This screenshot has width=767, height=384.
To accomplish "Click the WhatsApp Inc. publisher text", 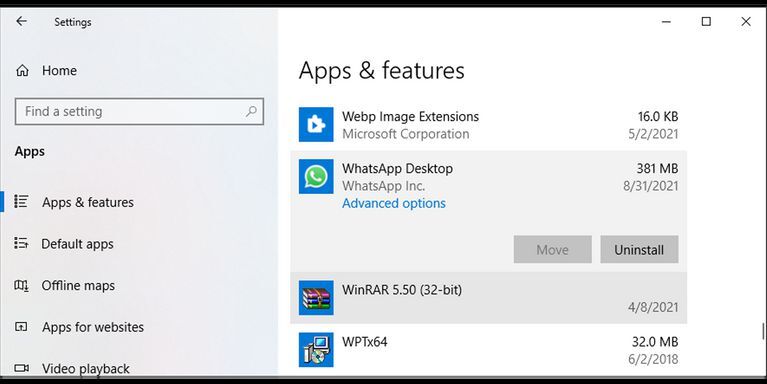I will [384, 186].
